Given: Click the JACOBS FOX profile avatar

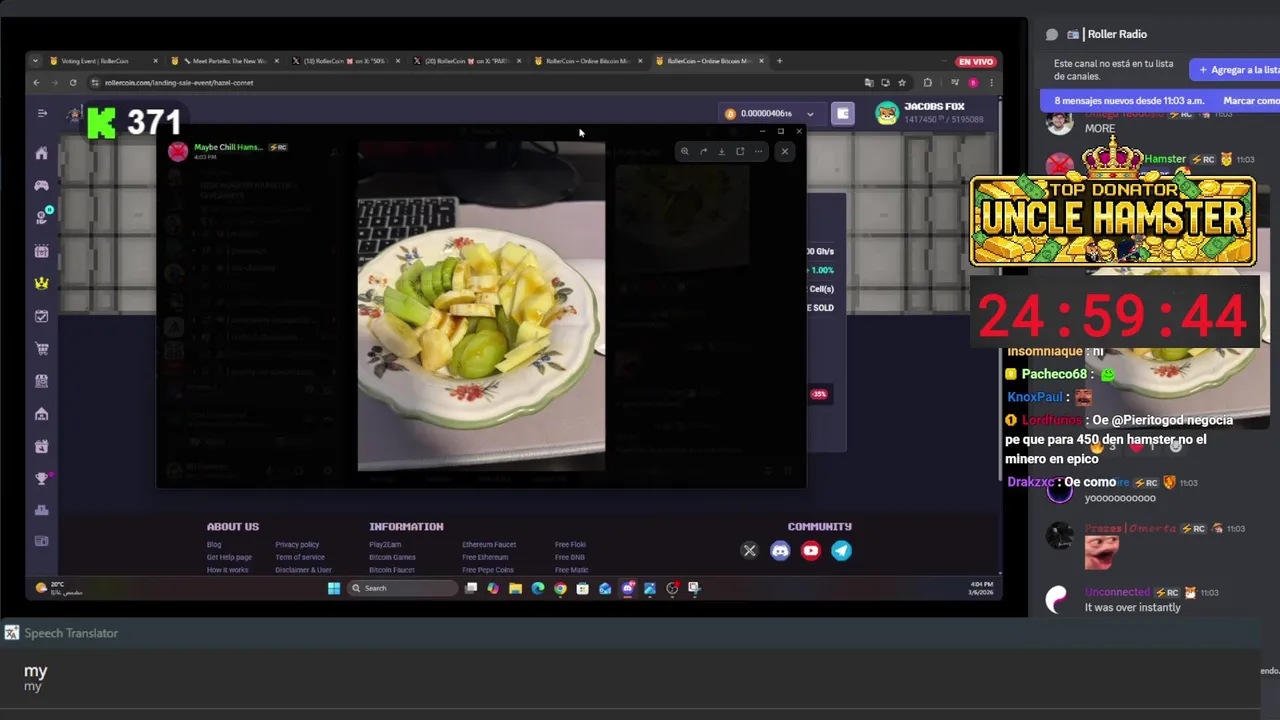Looking at the screenshot, I should tap(887, 113).
